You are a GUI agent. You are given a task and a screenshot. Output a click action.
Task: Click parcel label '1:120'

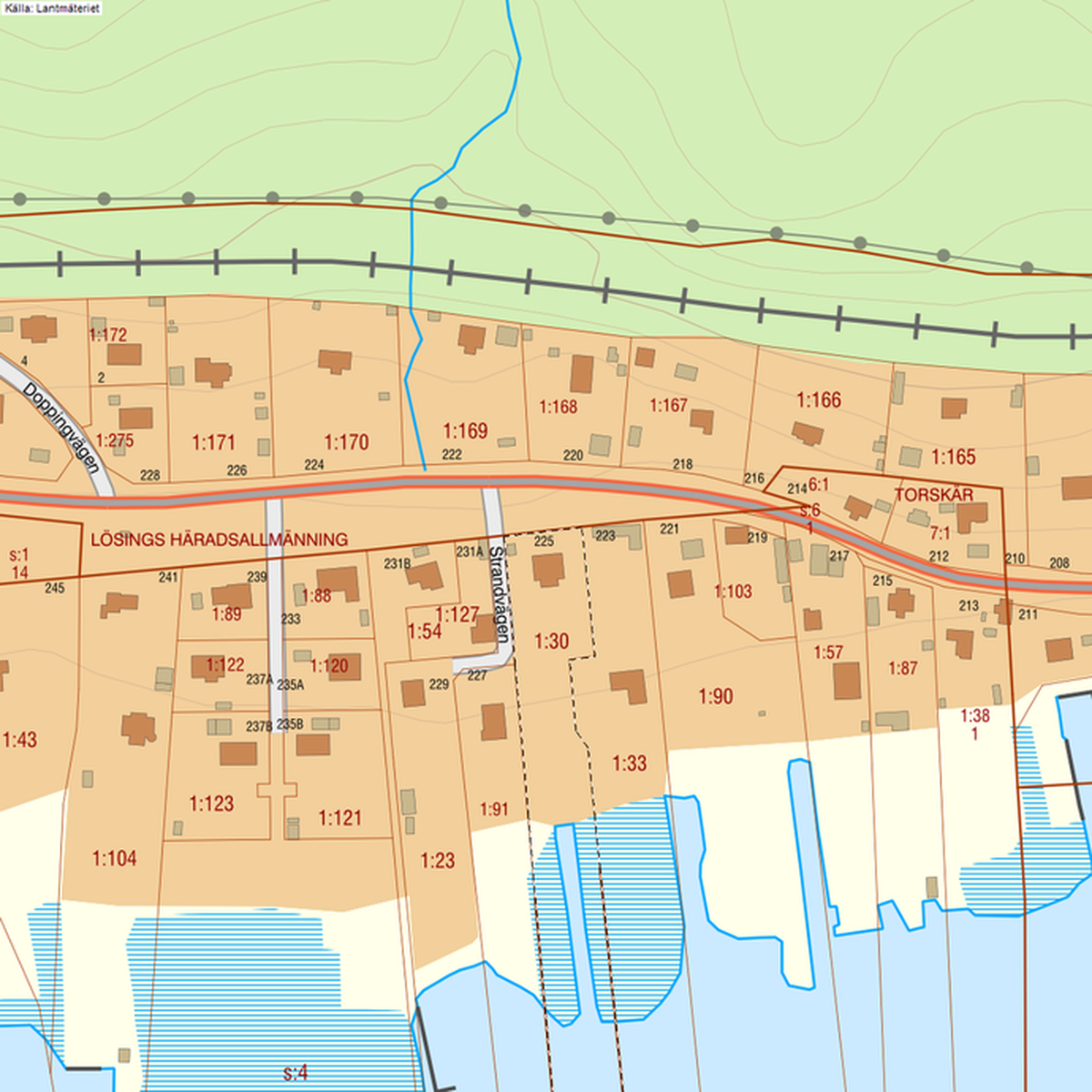point(329,665)
